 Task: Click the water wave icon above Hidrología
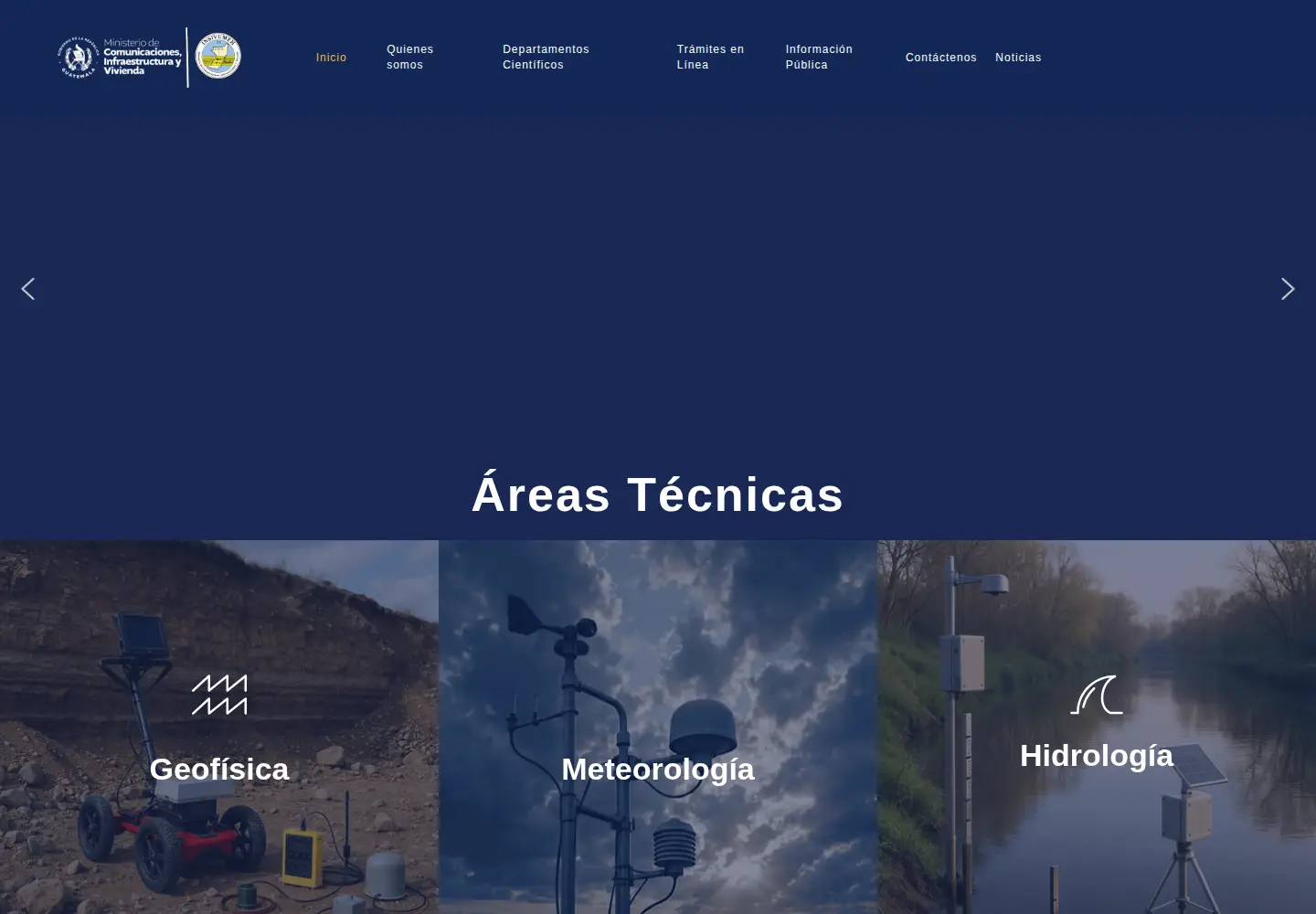coord(1097,695)
